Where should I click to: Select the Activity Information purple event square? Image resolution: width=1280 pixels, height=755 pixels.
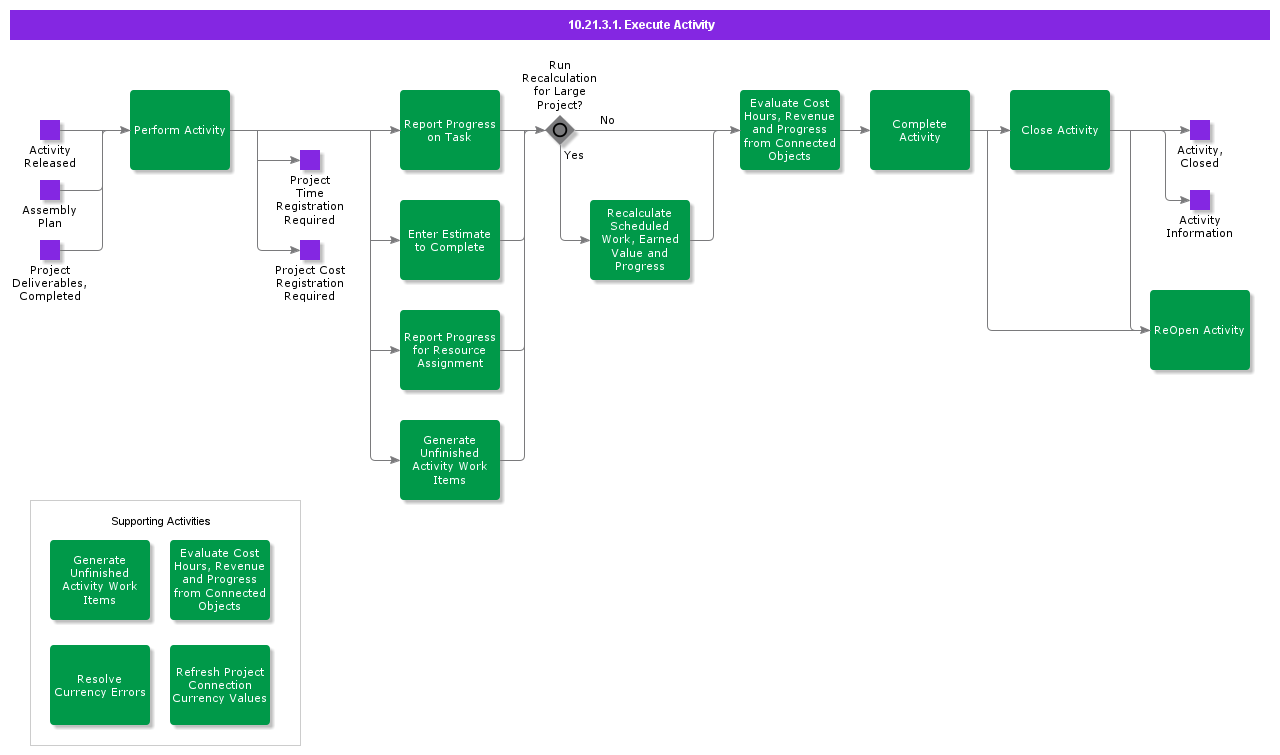(1200, 200)
